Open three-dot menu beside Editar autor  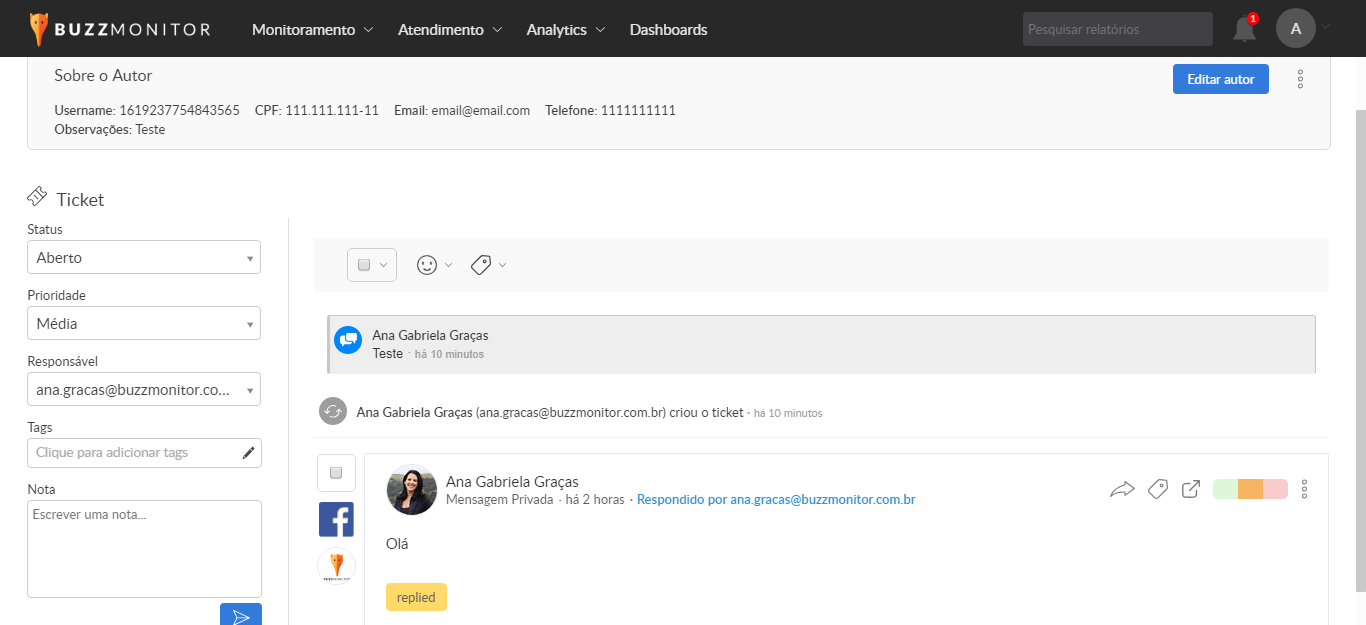[x=1300, y=79]
